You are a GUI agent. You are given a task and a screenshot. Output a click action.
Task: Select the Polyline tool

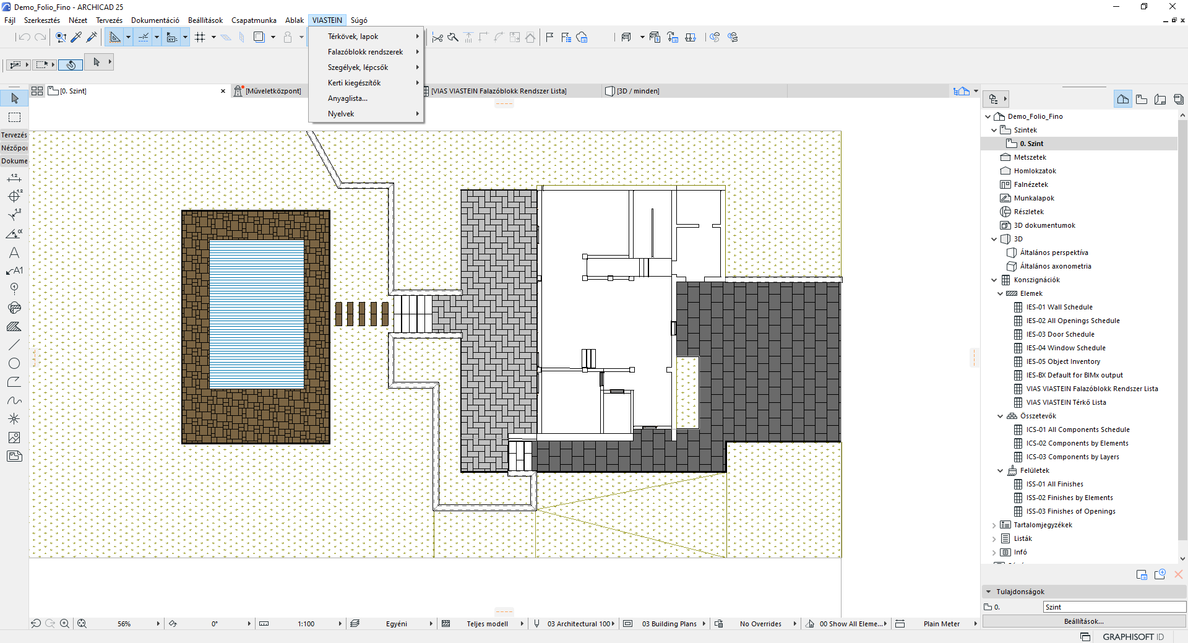pyautogui.click(x=14, y=382)
